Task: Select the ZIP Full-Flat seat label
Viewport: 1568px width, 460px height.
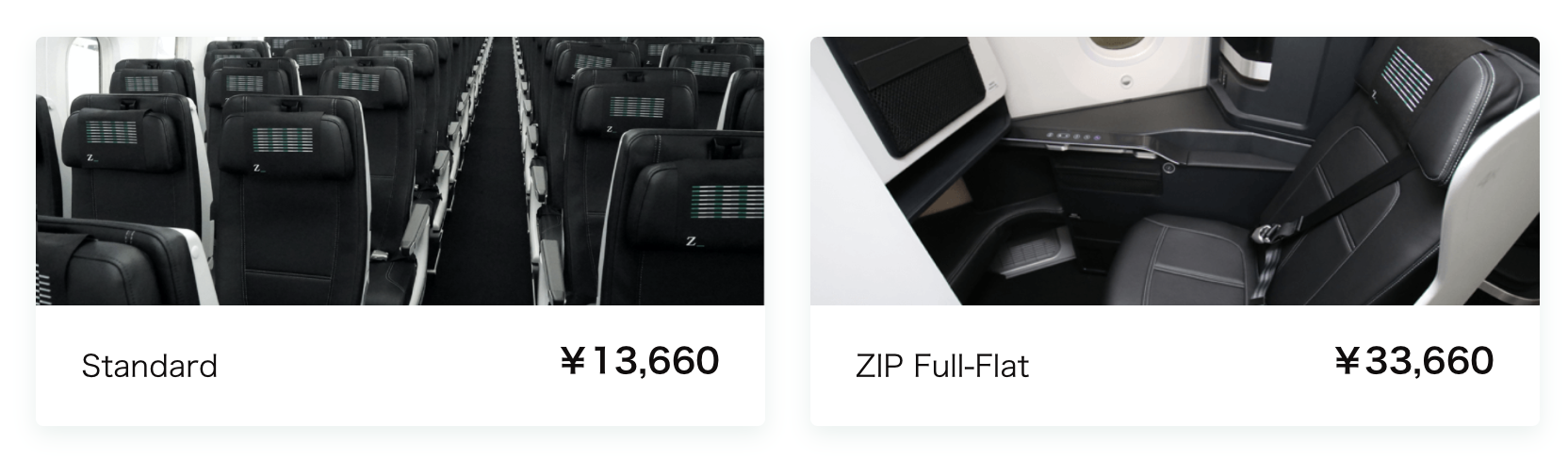Action: (941, 366)
